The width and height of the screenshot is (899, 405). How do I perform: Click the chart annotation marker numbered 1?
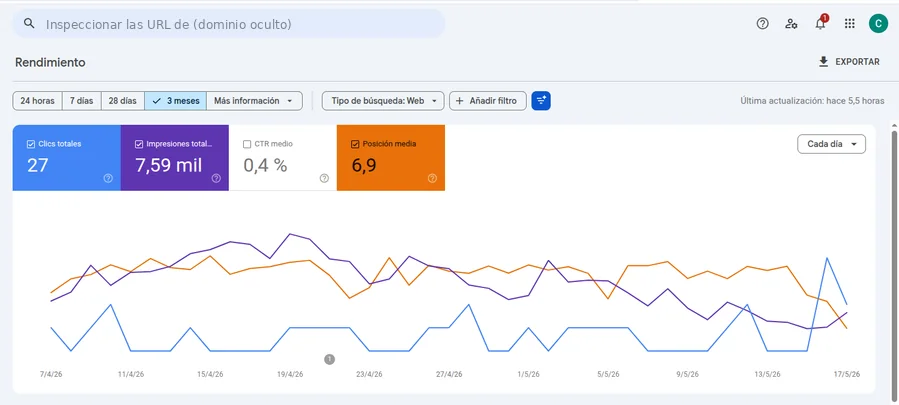click(329, 360)
